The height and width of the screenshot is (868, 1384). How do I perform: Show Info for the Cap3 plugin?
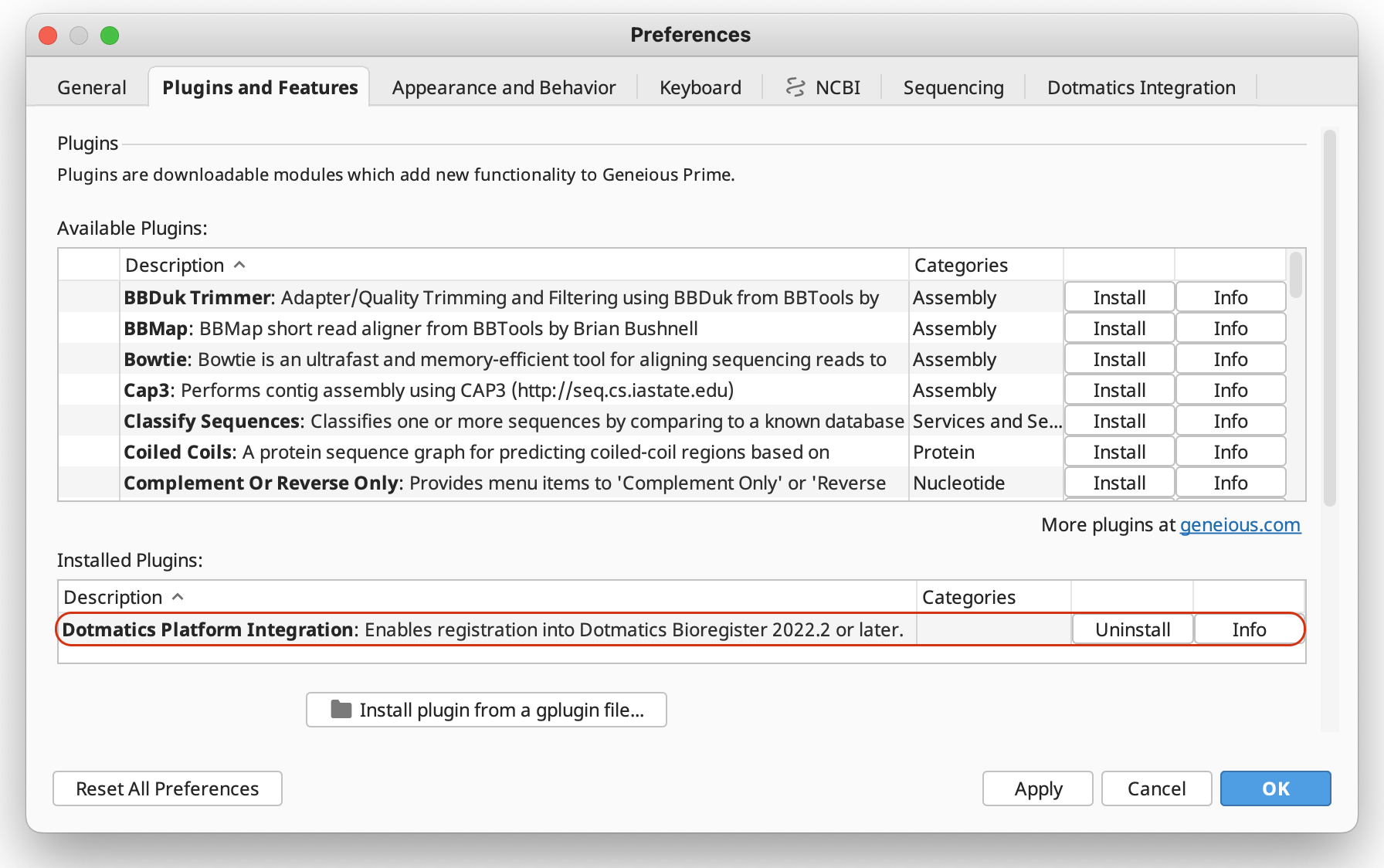(1230, 389)
